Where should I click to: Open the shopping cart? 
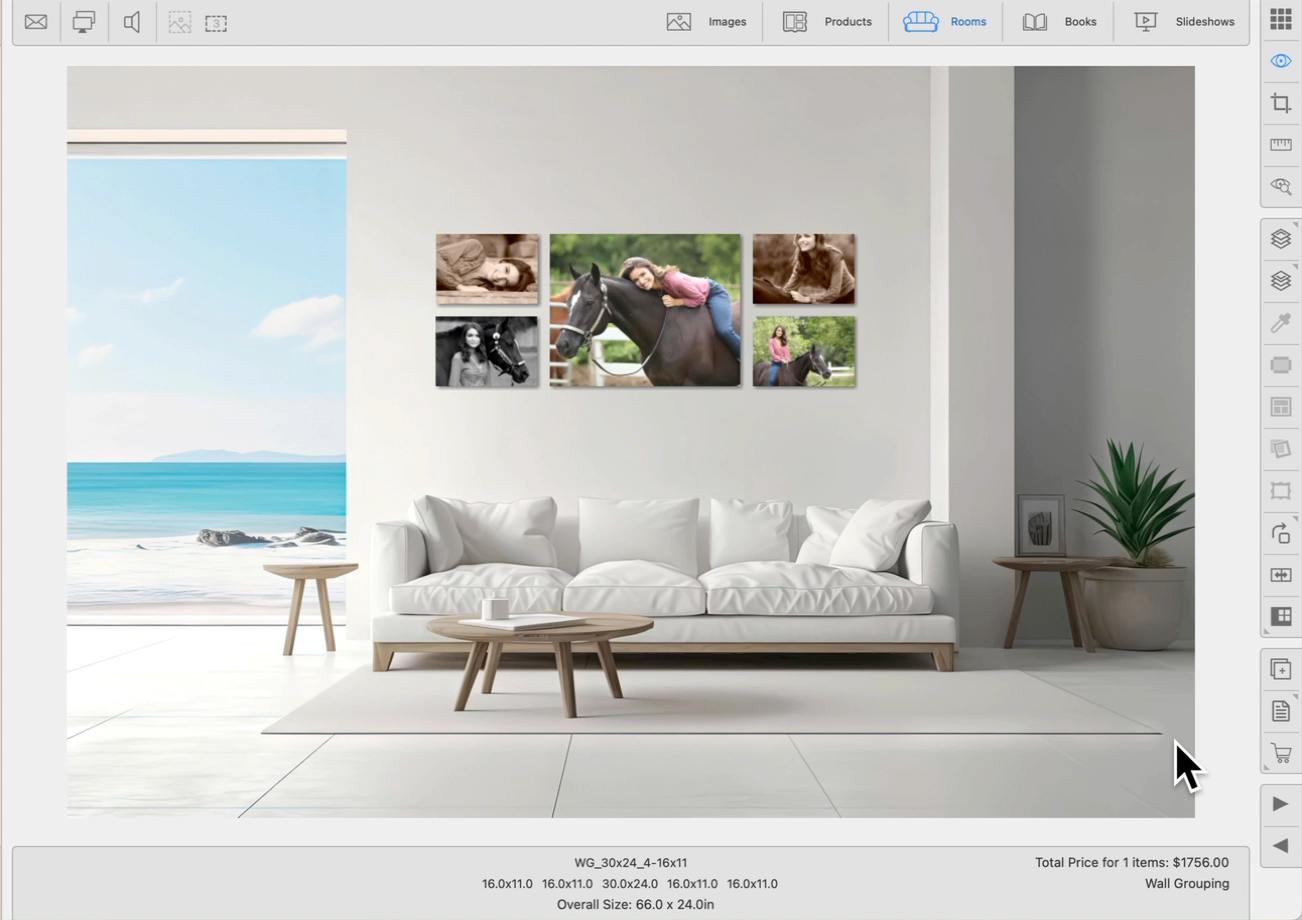[x=1280, y=753]
